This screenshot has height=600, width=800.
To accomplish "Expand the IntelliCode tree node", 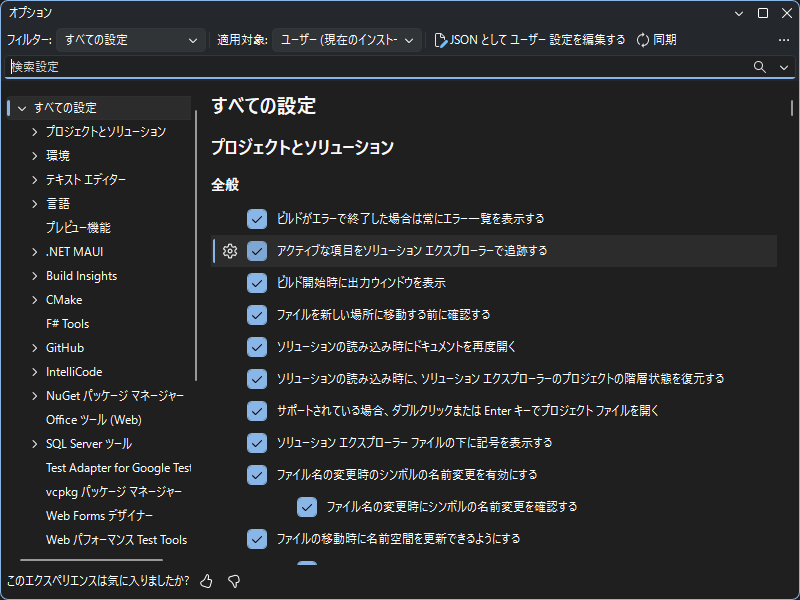I will [x=35, y=372].
